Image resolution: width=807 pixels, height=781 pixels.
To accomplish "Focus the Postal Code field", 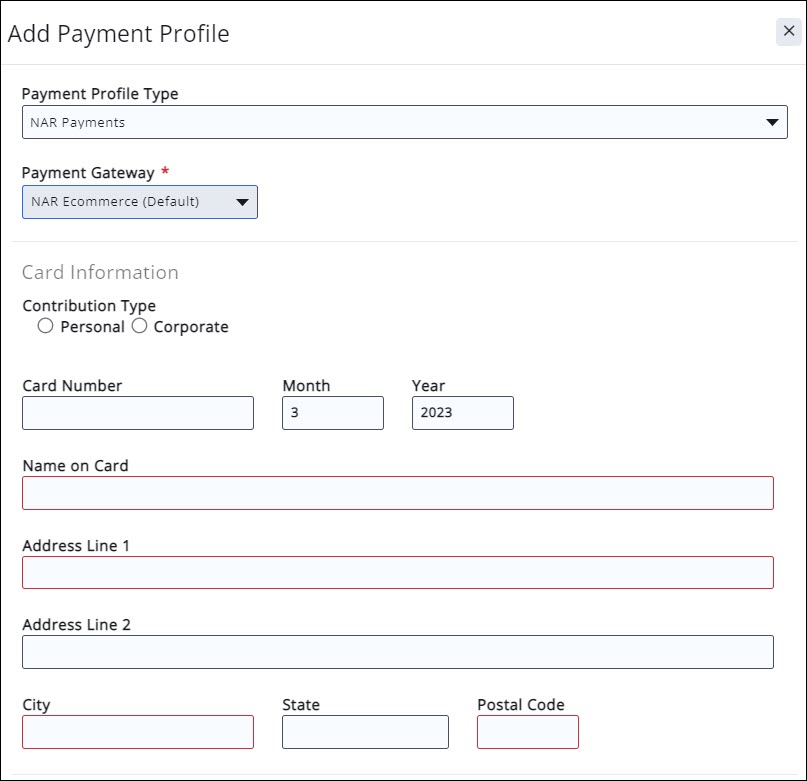I will pyautogui.click(x=527, y=732).
